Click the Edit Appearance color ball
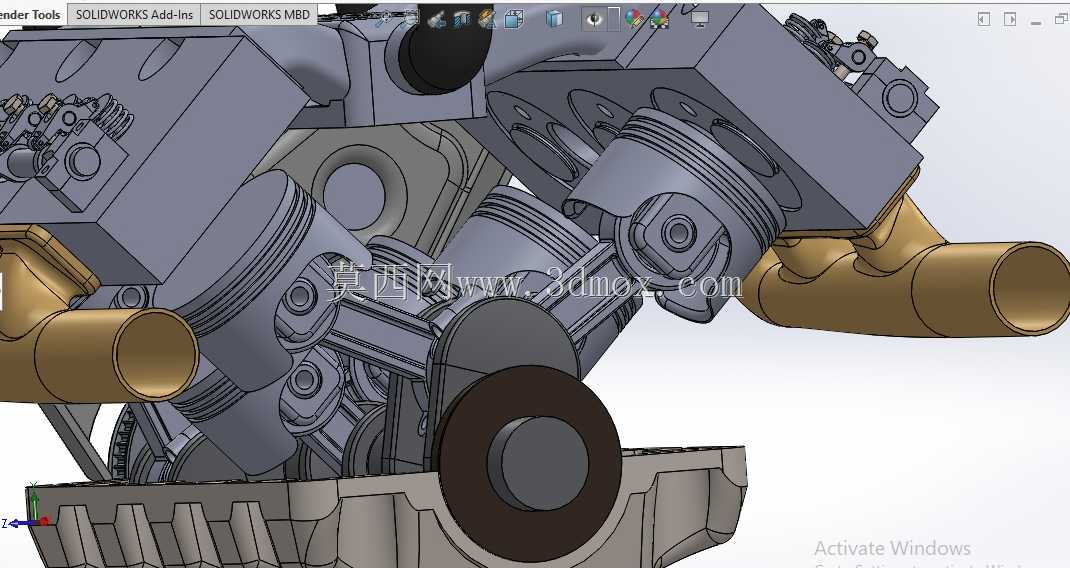 634,18
